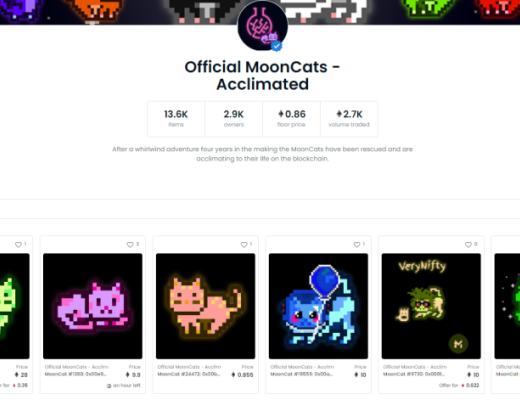Click heart icon on blue balloon MoonCat
Viewport: 520px width, 400px height.
(356, 245)
